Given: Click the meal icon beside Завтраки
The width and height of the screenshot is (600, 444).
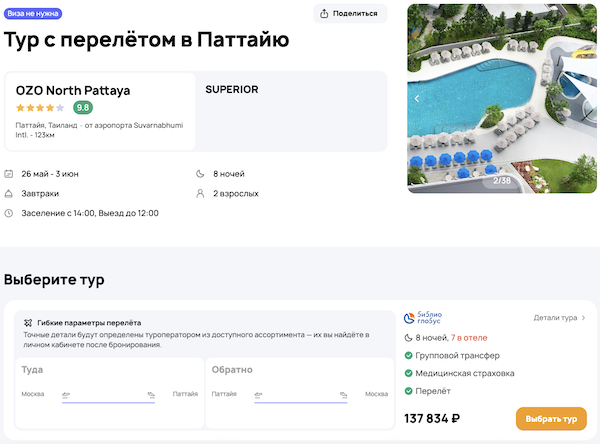Looking at the screenshot, I should tap(9, 194).
